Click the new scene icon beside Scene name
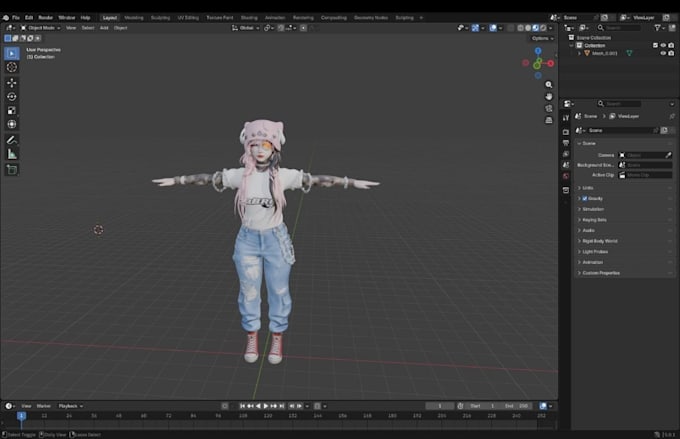 coord(664,130)
